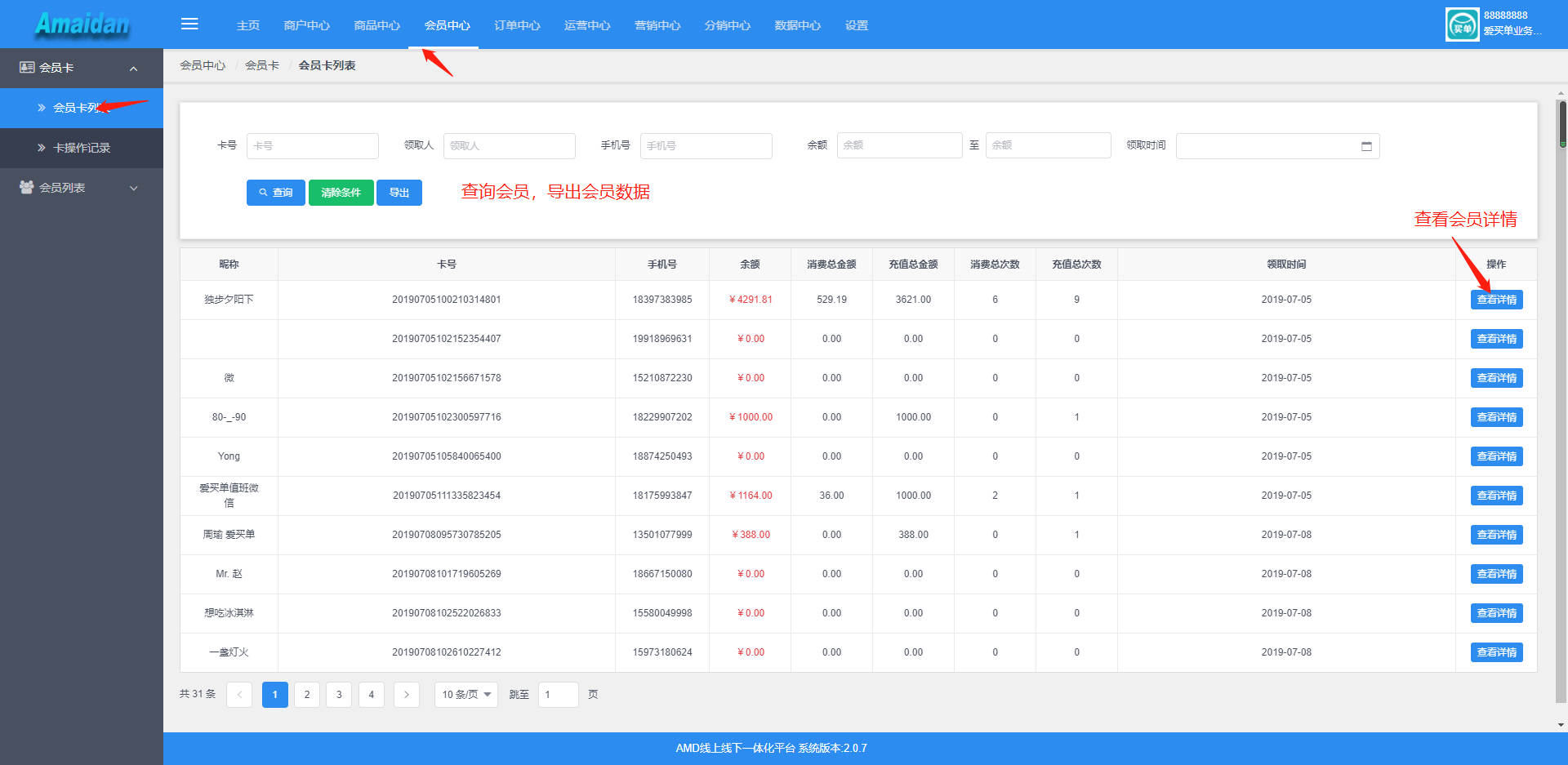This screenshot has height=765, width=1568.
Task: Click the 会员卡 breadcrumb link
Action: coord(262,65)
